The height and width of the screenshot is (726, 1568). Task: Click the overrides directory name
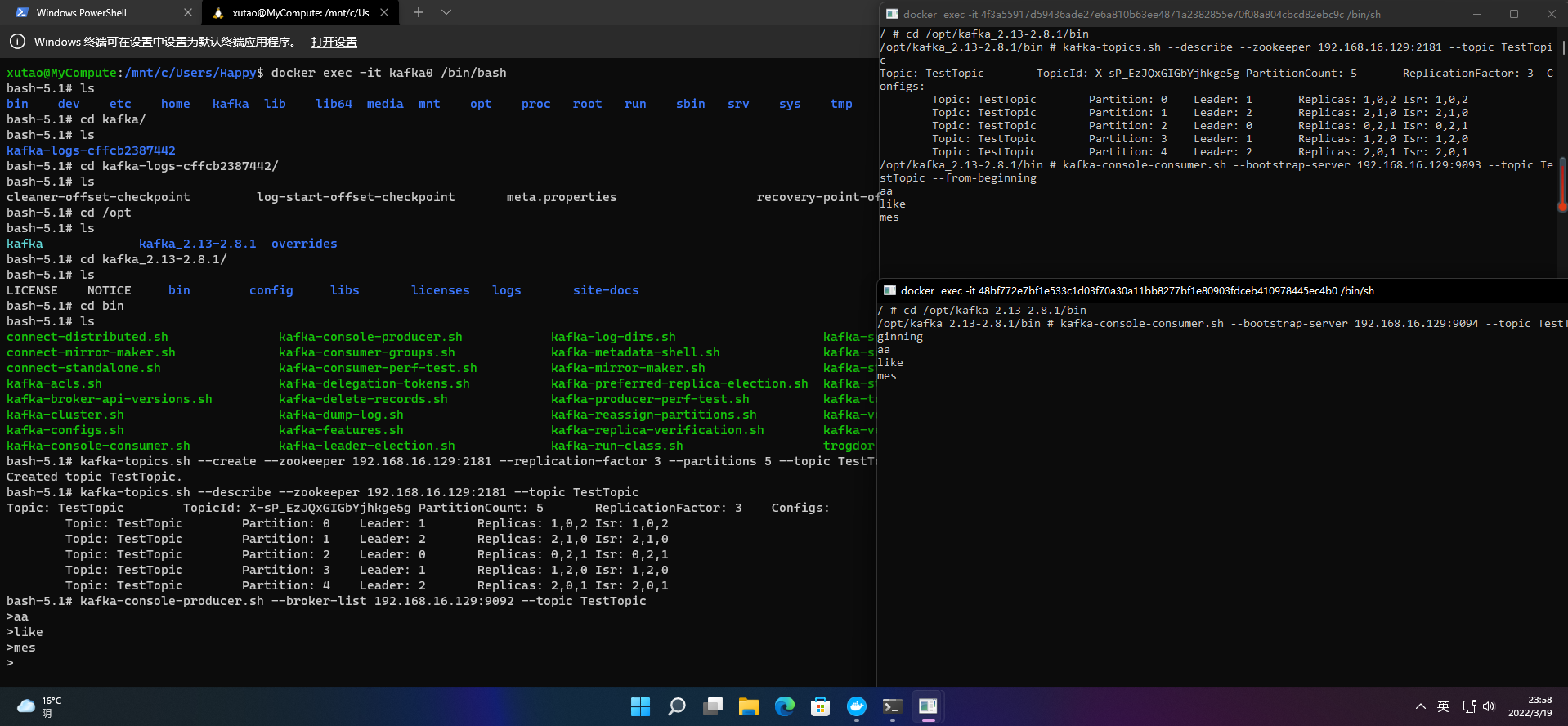pos(304,244)
